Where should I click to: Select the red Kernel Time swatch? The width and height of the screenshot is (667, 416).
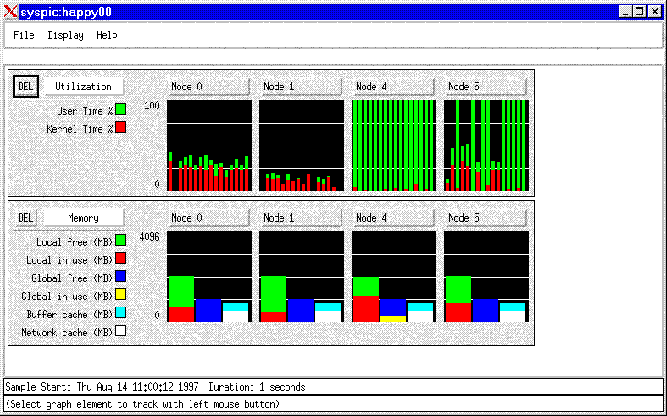click(x=120, y=127)
